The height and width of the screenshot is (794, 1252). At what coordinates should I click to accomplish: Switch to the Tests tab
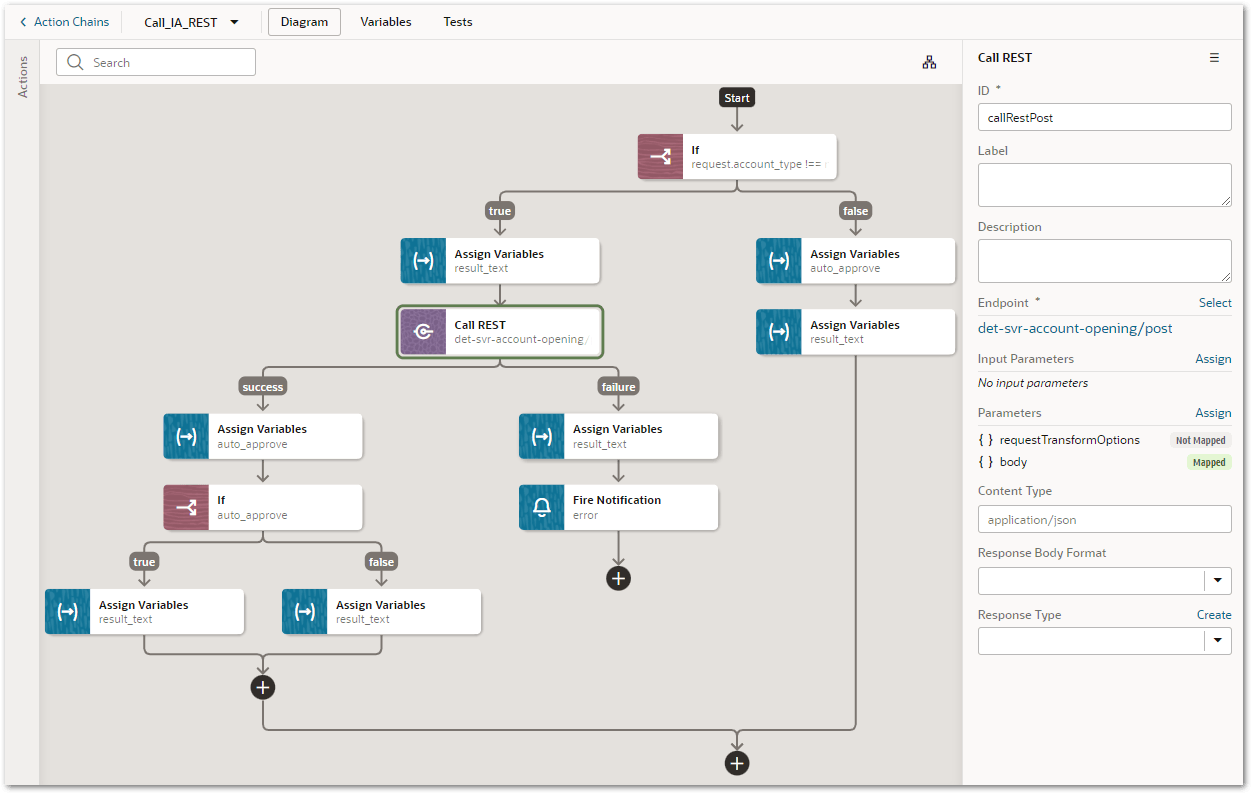click(x=458, y=22)
